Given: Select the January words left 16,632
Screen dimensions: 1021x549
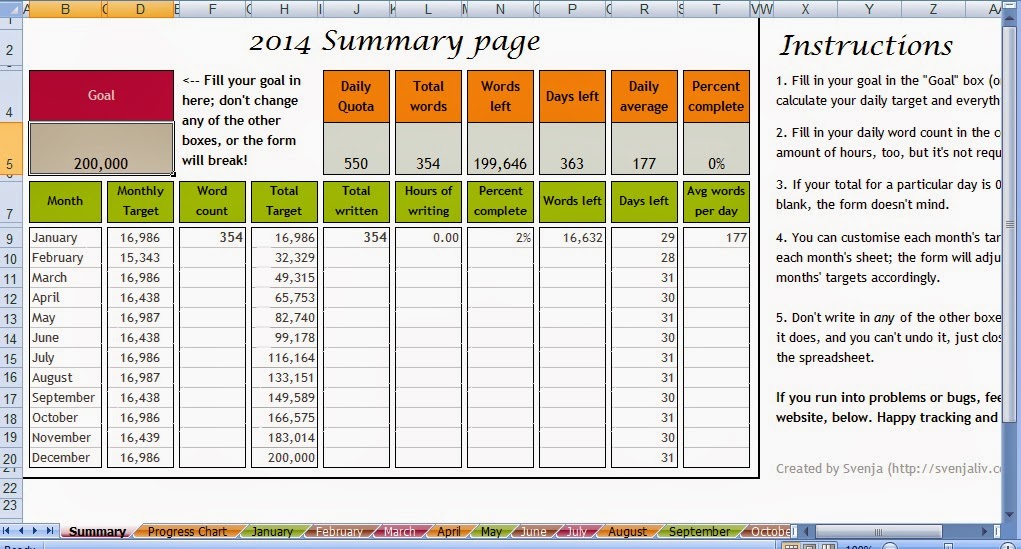Looking at the screenshot, I should (x=572, y=238).
